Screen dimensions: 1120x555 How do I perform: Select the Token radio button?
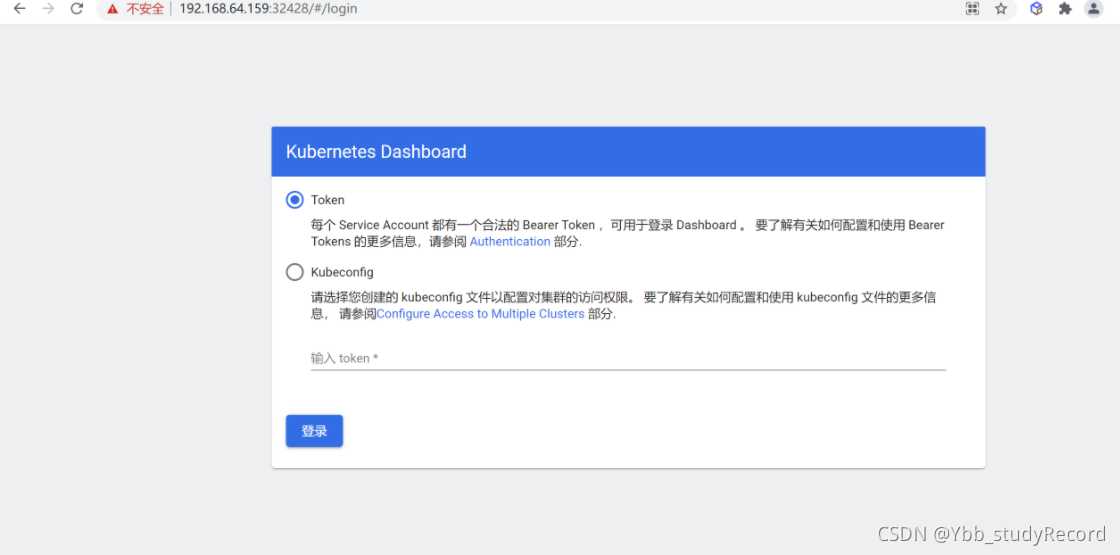[x=294, y=200]
